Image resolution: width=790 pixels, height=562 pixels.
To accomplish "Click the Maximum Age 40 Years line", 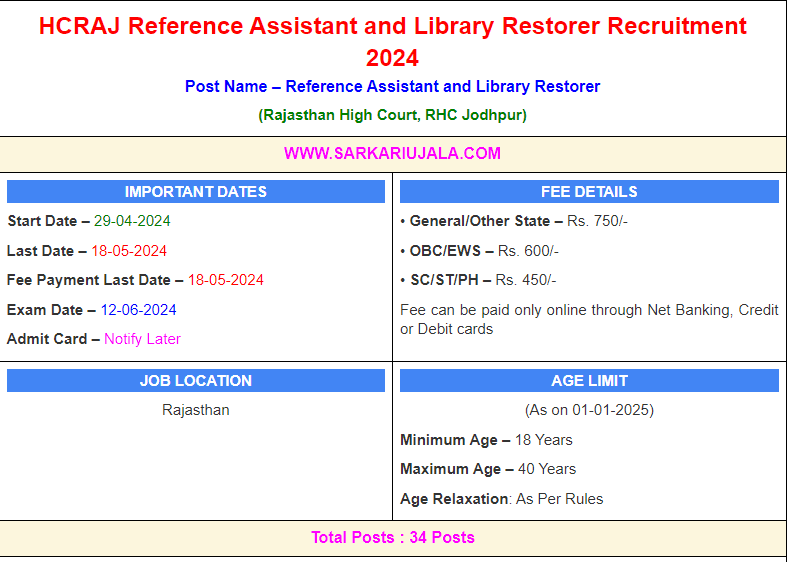I will tap(488, 469).
